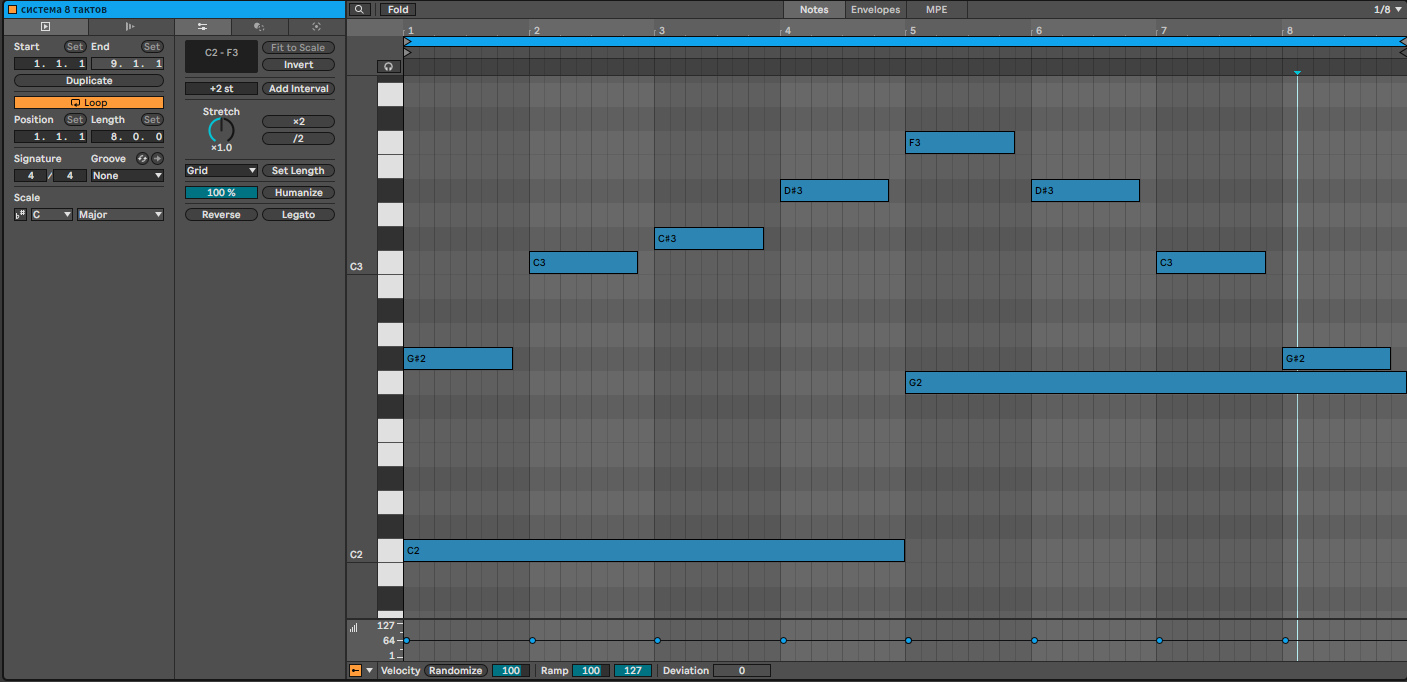Open the Groove dropdown set to None
1407x682 pixels.
coord(127,176)
